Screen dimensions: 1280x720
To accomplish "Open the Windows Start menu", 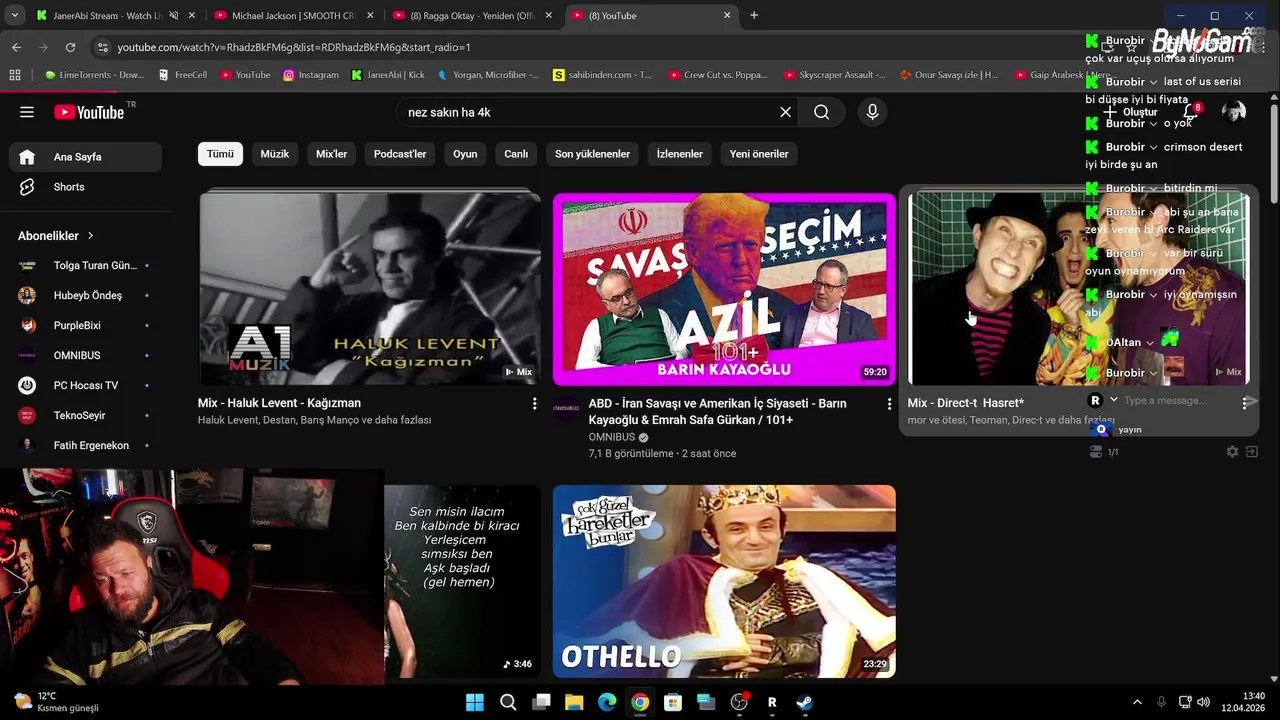I will point(475,702).
